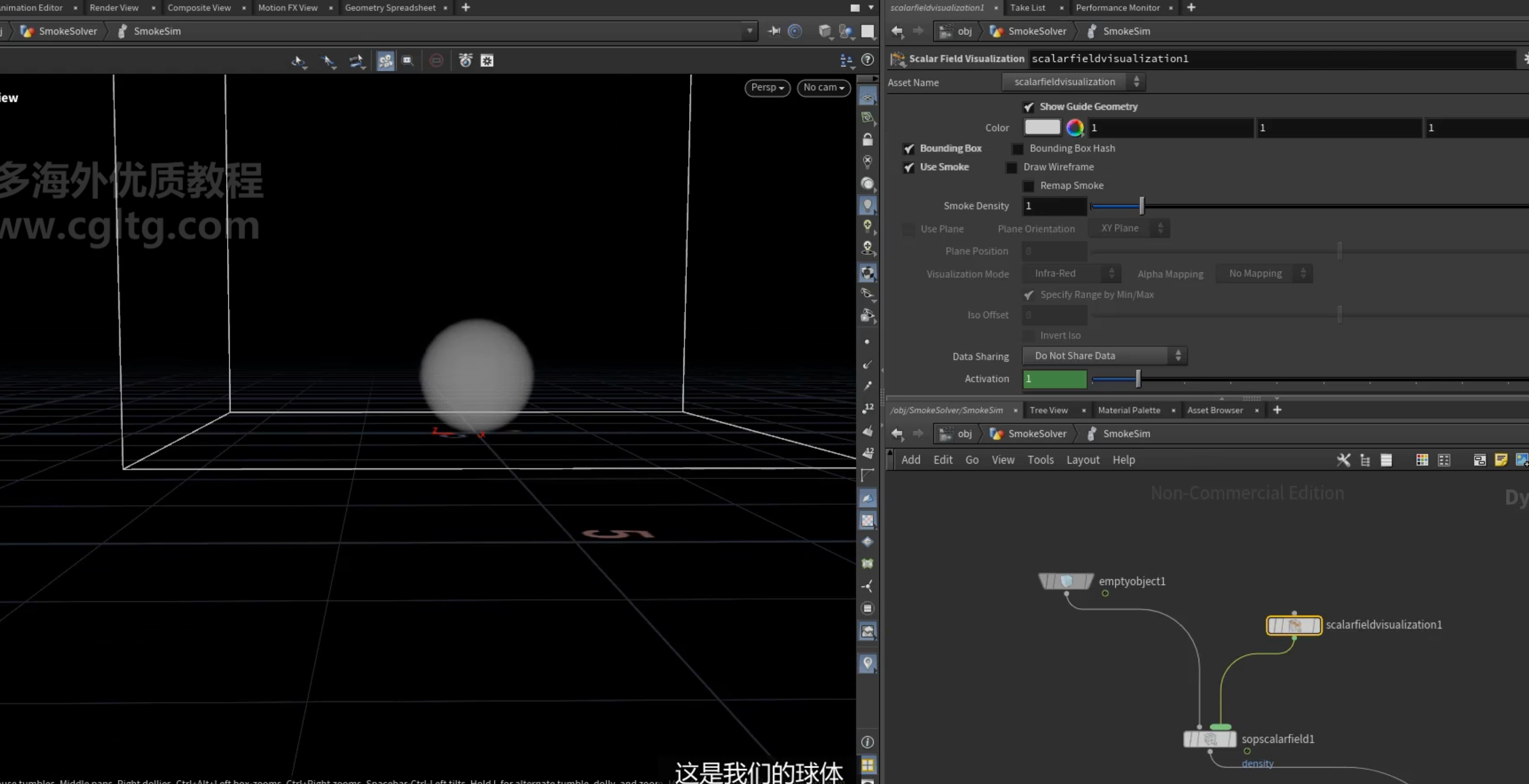Click the pin pane icon in viewport path bar
Image resolution: width=1529 pixels, height=784 pixels.
point(774,31)
